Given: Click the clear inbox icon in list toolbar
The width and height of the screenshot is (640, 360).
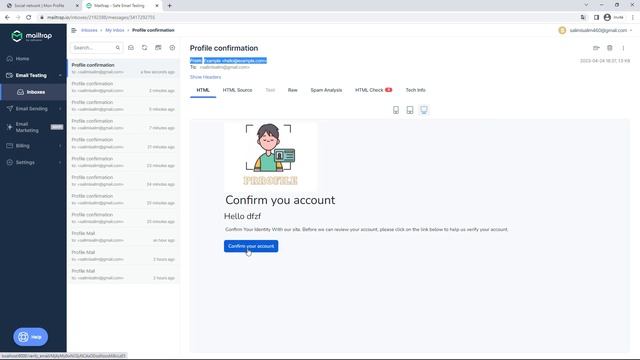Looking at the screenshot, I should [x=158, y=48].
